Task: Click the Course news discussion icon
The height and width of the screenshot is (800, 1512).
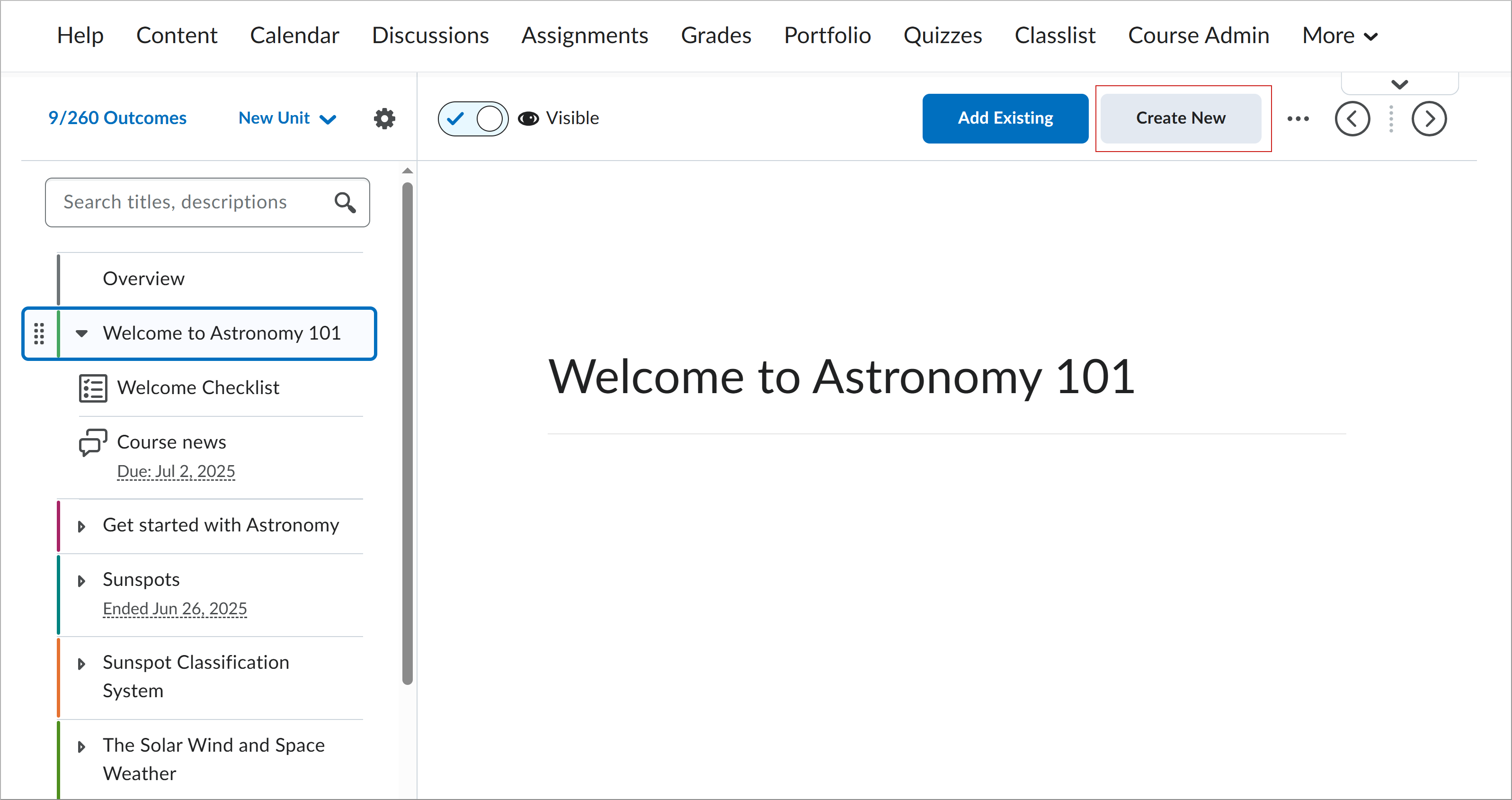Action: [93, 442]
